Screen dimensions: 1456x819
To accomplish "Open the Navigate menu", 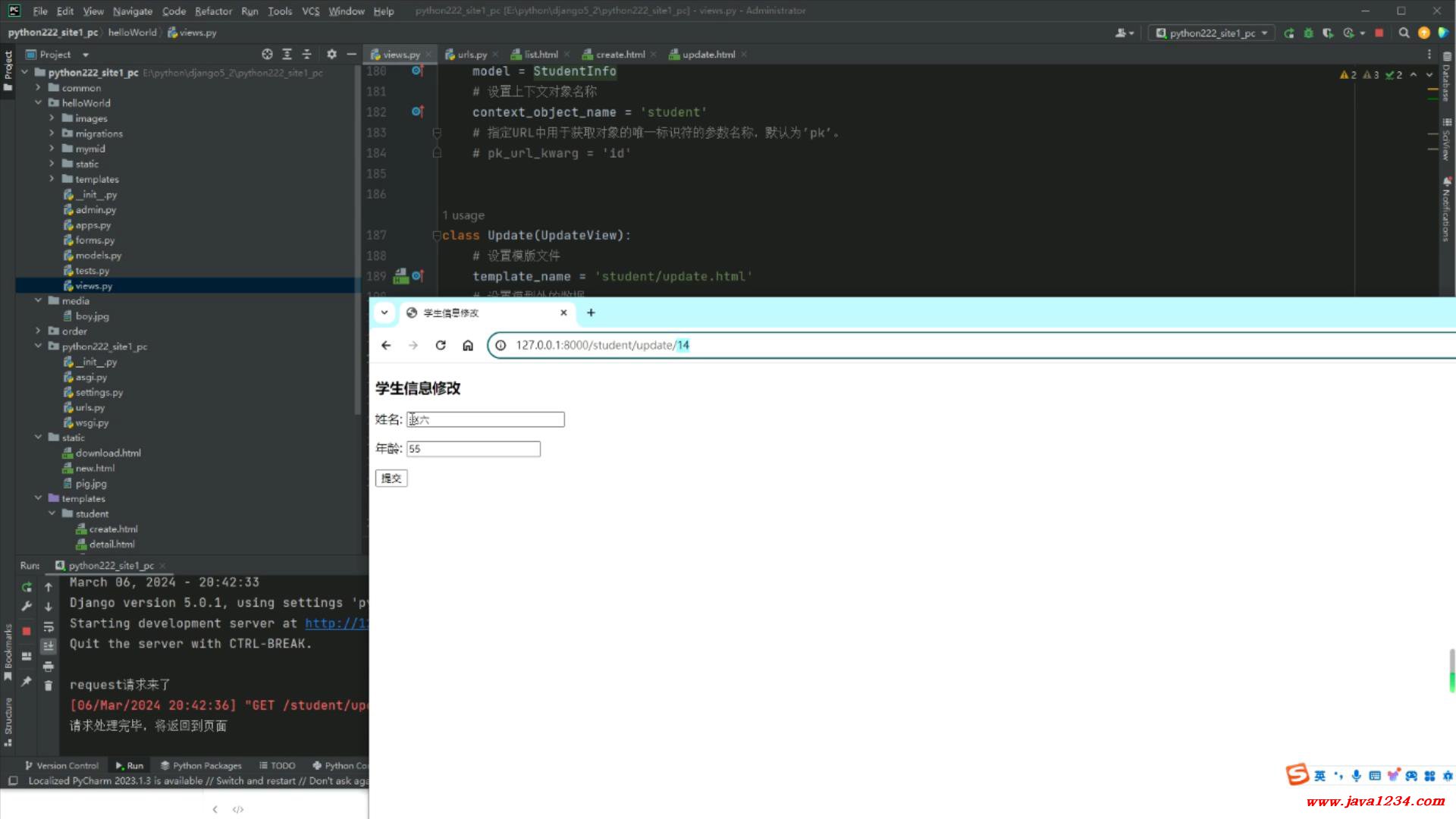I will point(133,11).
